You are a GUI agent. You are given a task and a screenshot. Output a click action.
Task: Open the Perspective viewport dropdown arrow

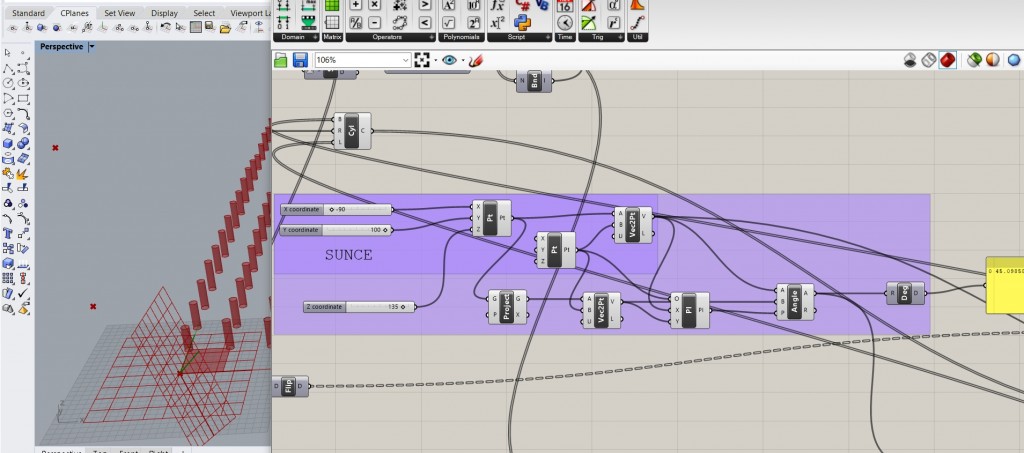91,47
